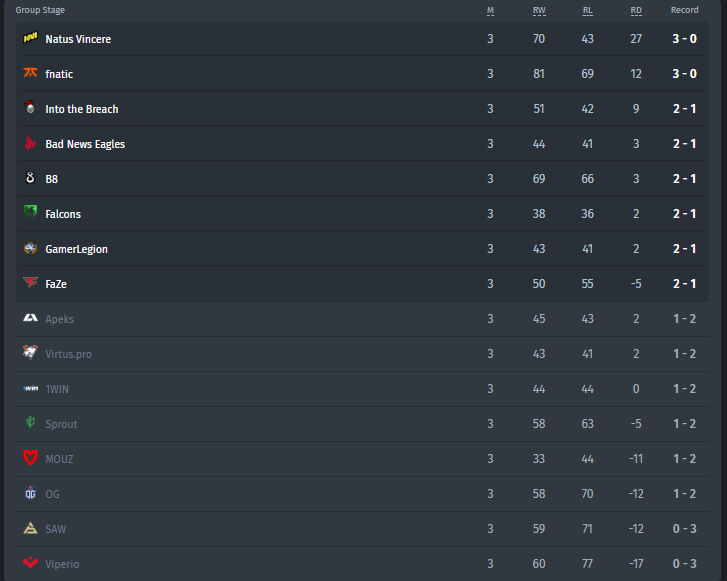Image resolution: width=727 pixels, height=581 pixels.
Task: Open the Apeks team link
Action: click(59, 319)
